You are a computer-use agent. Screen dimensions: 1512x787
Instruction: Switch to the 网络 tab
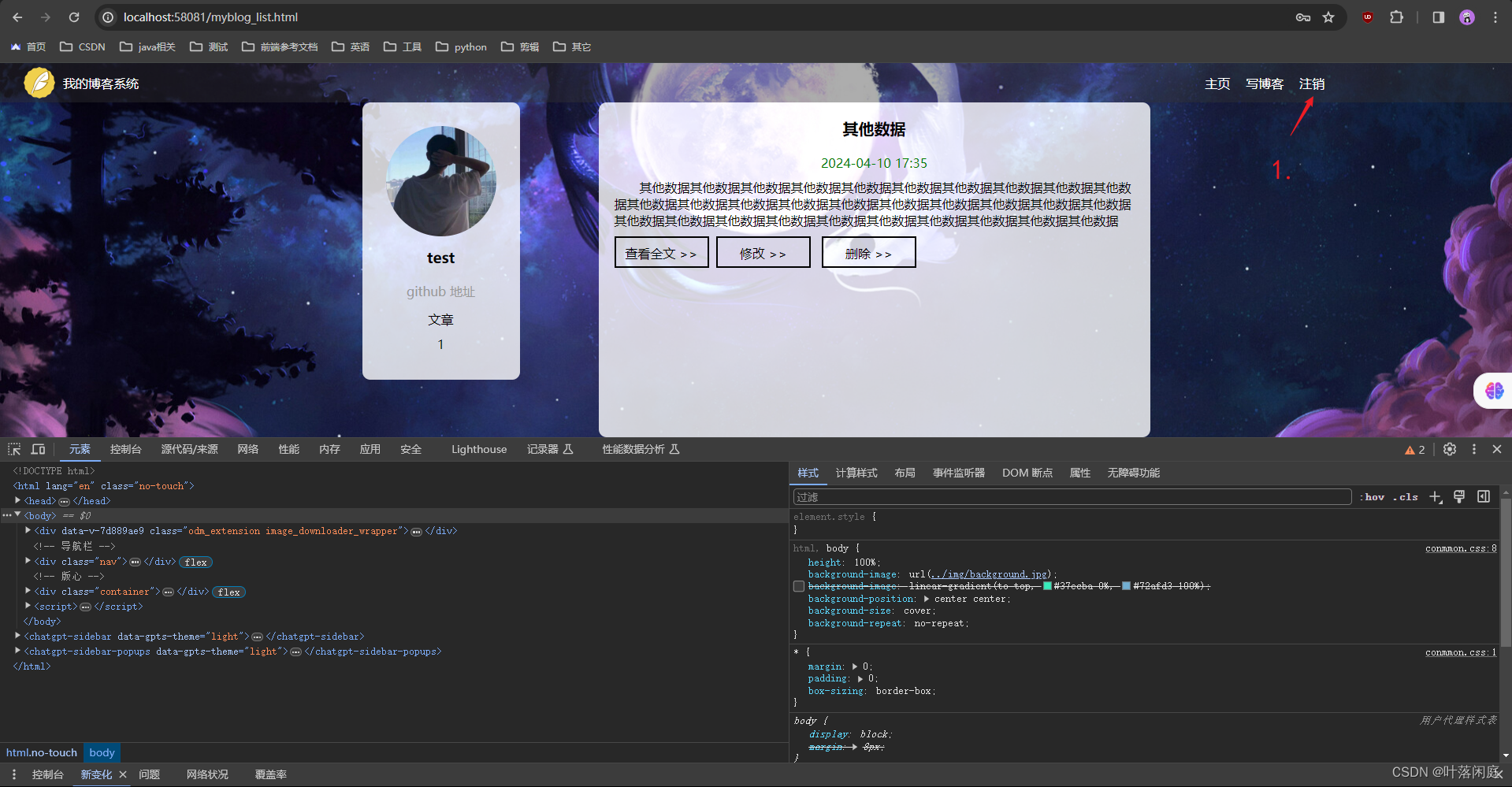pyautogui.click(x=248, y=449)
